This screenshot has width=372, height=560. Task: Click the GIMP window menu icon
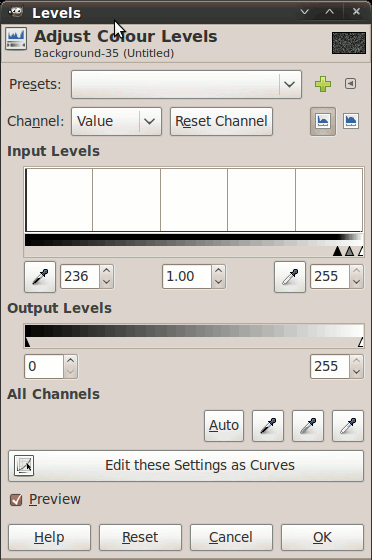pyautogui.click(x=15, y=11)
